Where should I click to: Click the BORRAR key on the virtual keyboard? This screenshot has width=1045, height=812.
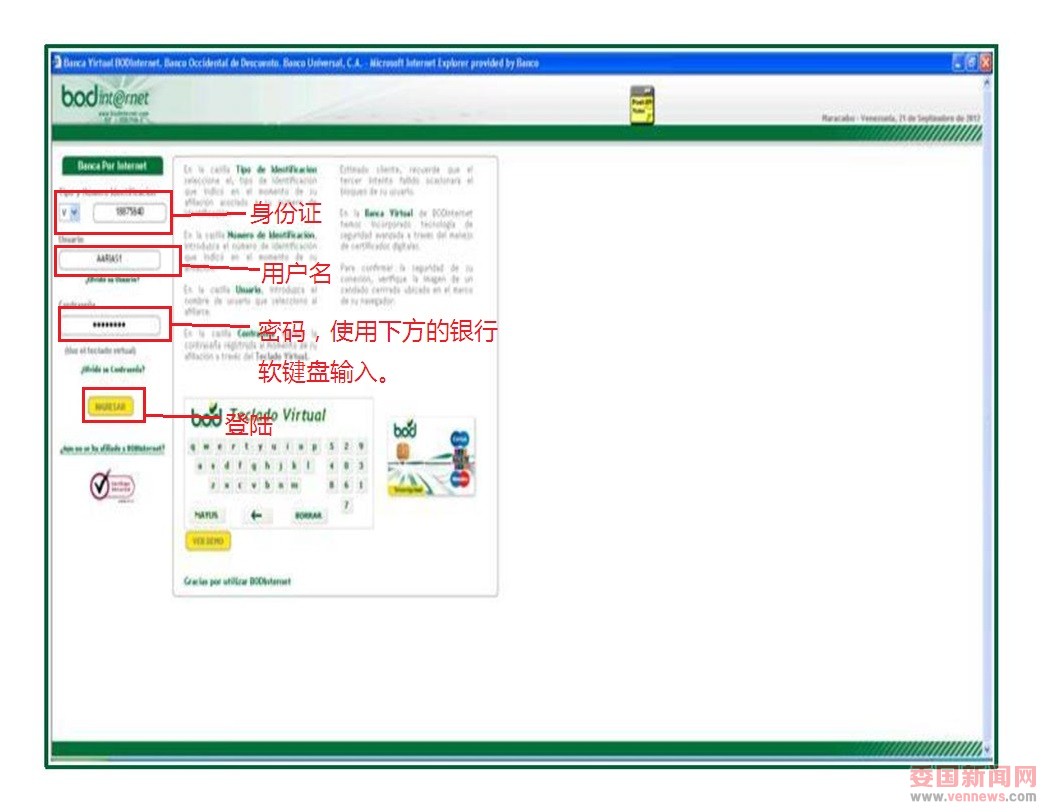pos(308,515)
